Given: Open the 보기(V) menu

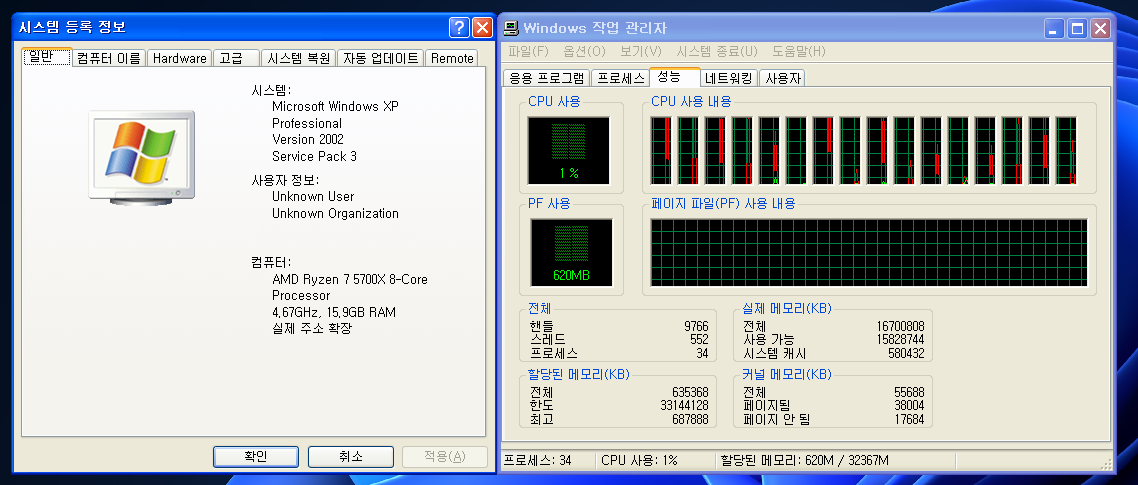Looking at the screenshot, I should pos(641,52).
